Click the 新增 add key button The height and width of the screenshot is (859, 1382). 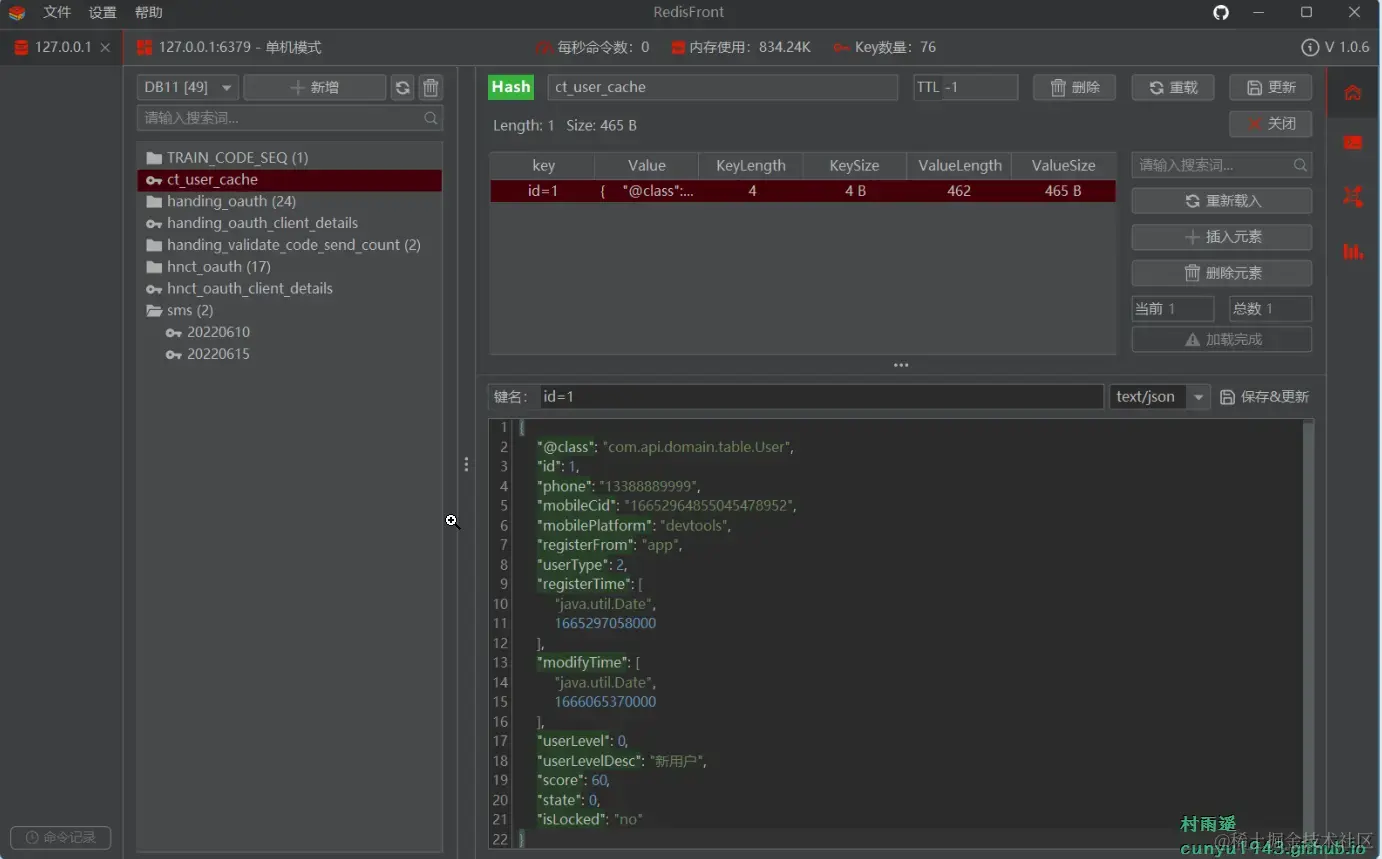pos(314,88)
